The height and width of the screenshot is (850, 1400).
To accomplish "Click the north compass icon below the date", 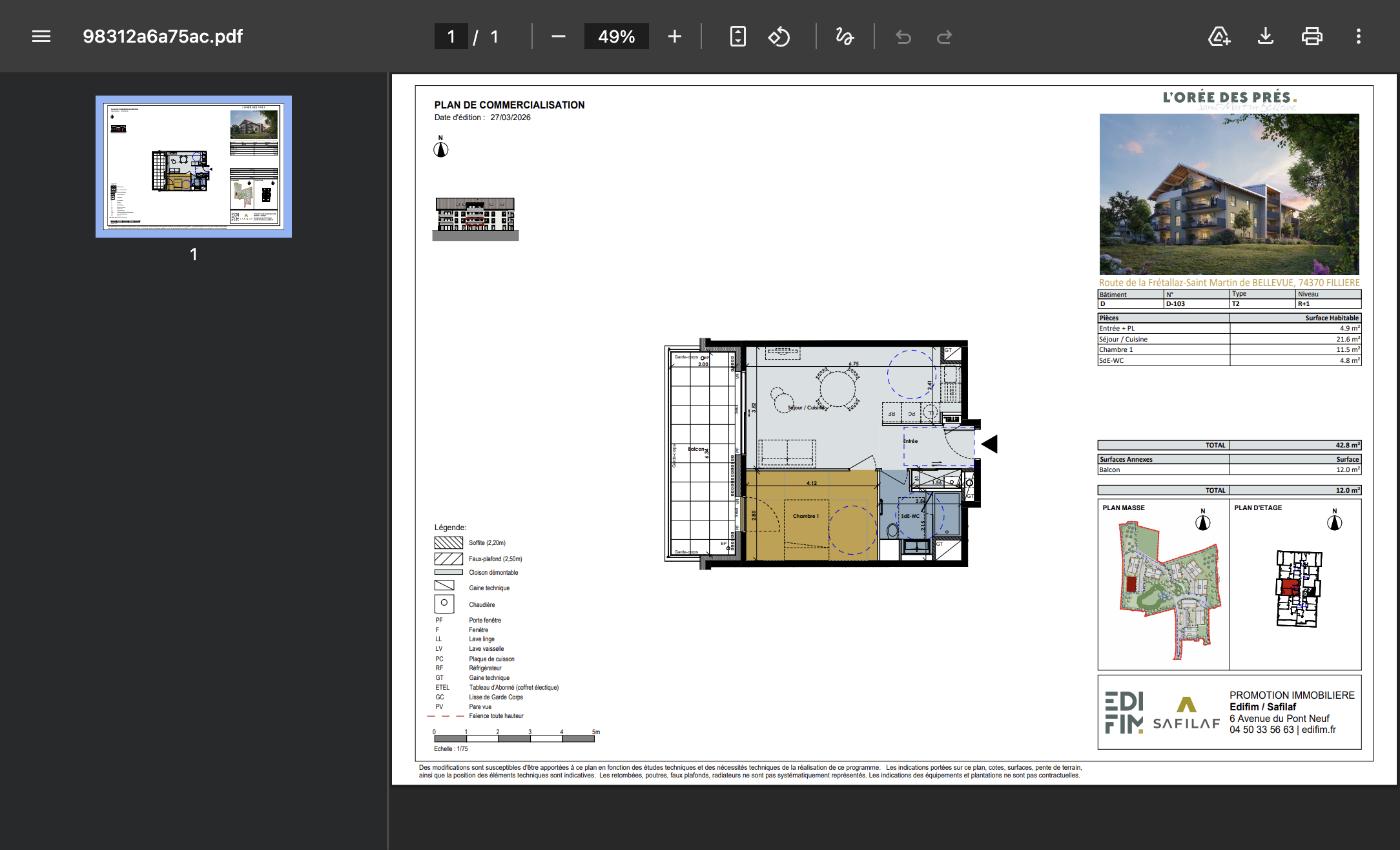I will tap(440, 148).
